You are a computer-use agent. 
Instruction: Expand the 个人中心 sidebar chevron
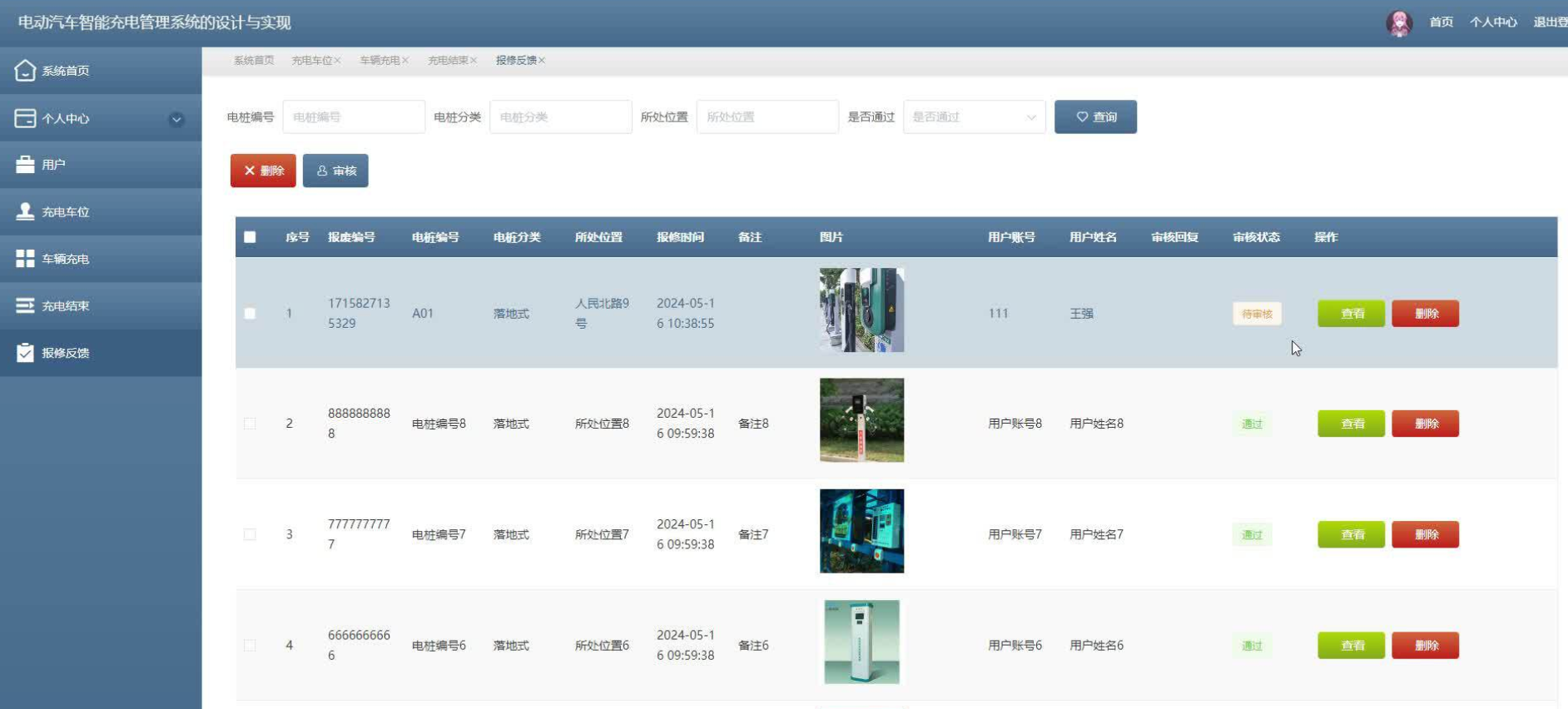pos(176,119)
